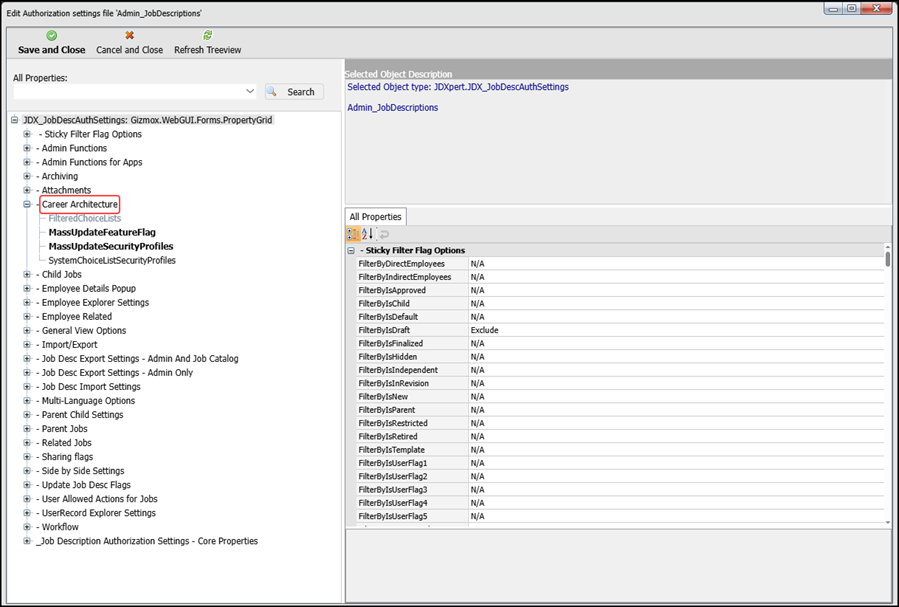Select the MassUpdateSecurityProfiles tree item

[111, 246]
